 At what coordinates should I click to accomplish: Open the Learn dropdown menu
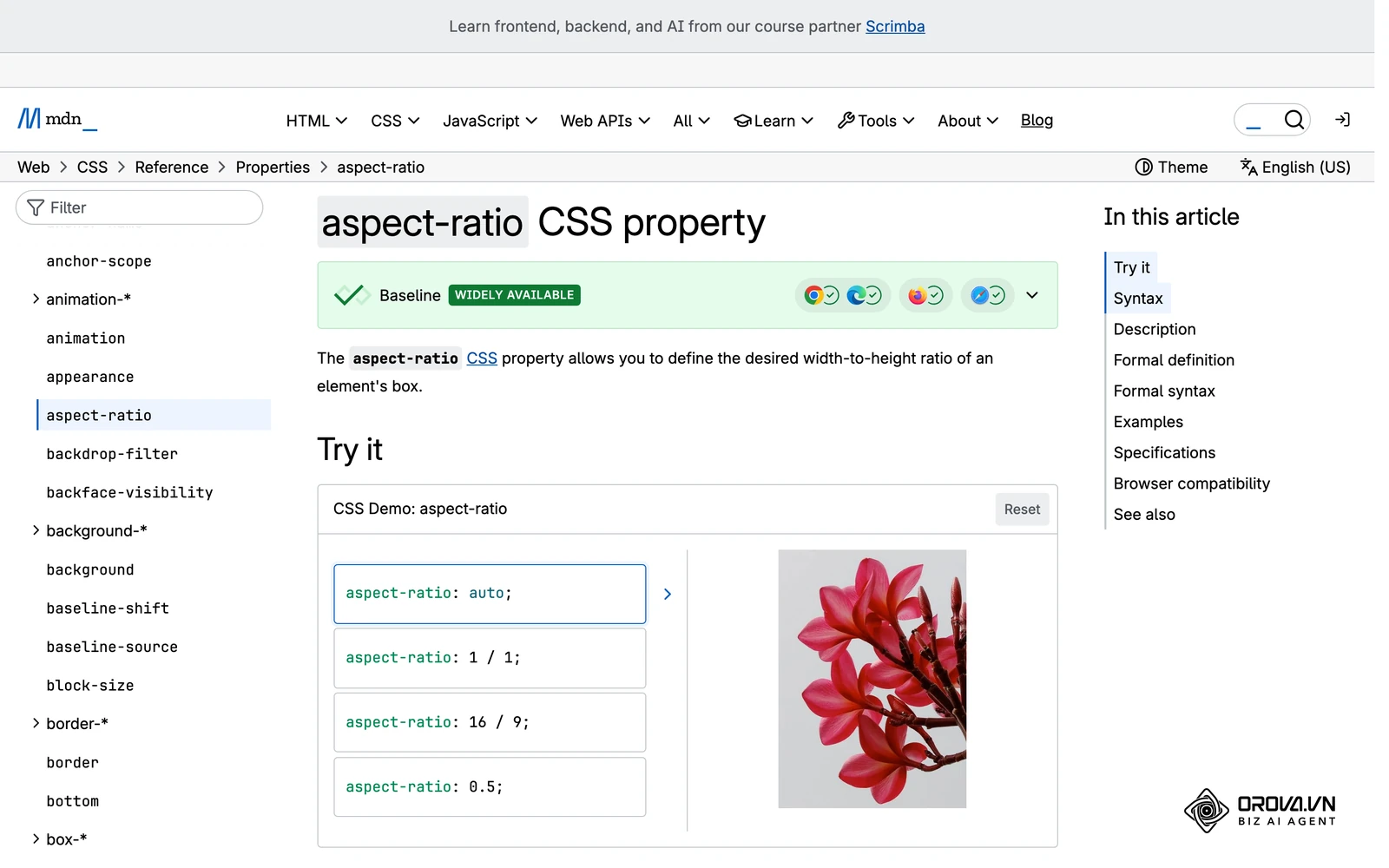tap(773, 121)
